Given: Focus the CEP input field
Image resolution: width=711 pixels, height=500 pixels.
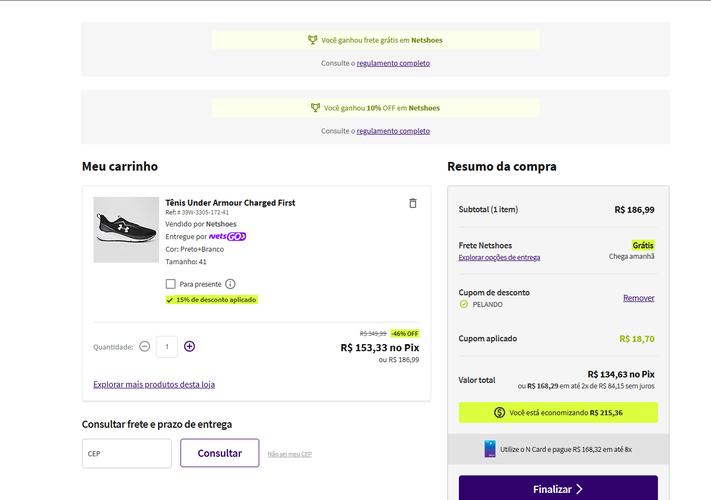Looking at the screenshot, I should tap(127, 453).
